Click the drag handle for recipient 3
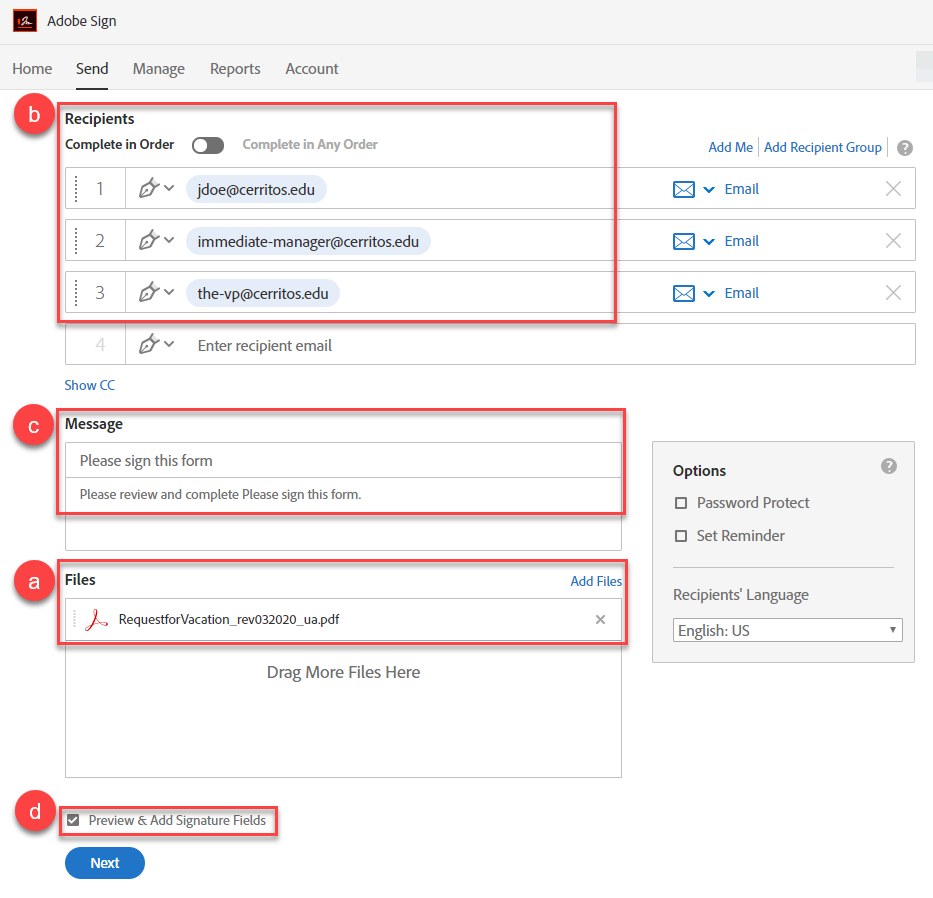Image resolution: width=933 pixels, height=898 pixels. click(x=76, y=293)
